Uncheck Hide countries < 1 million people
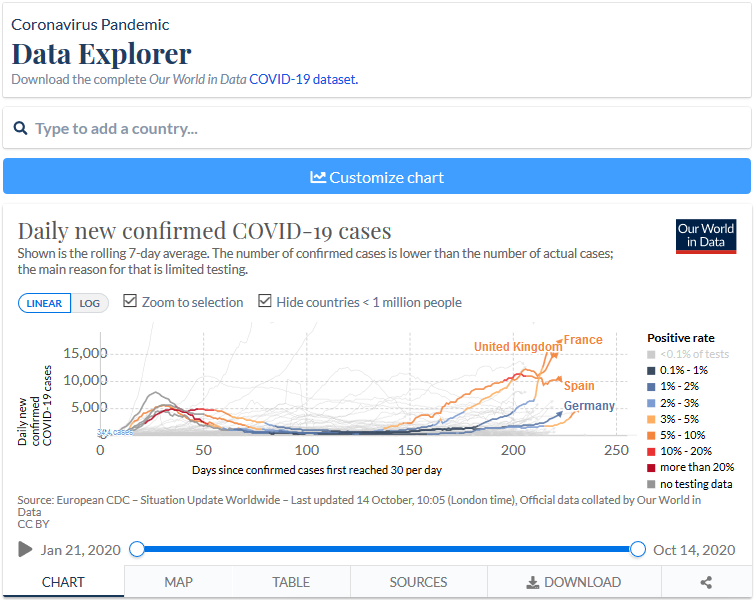The image size is (754, 600). (265, 302)
